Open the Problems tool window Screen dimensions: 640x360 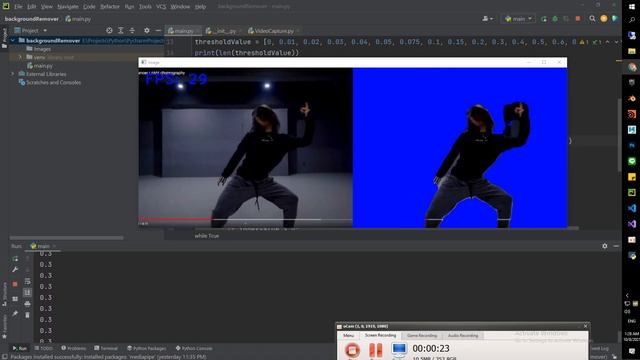point(74,348)
